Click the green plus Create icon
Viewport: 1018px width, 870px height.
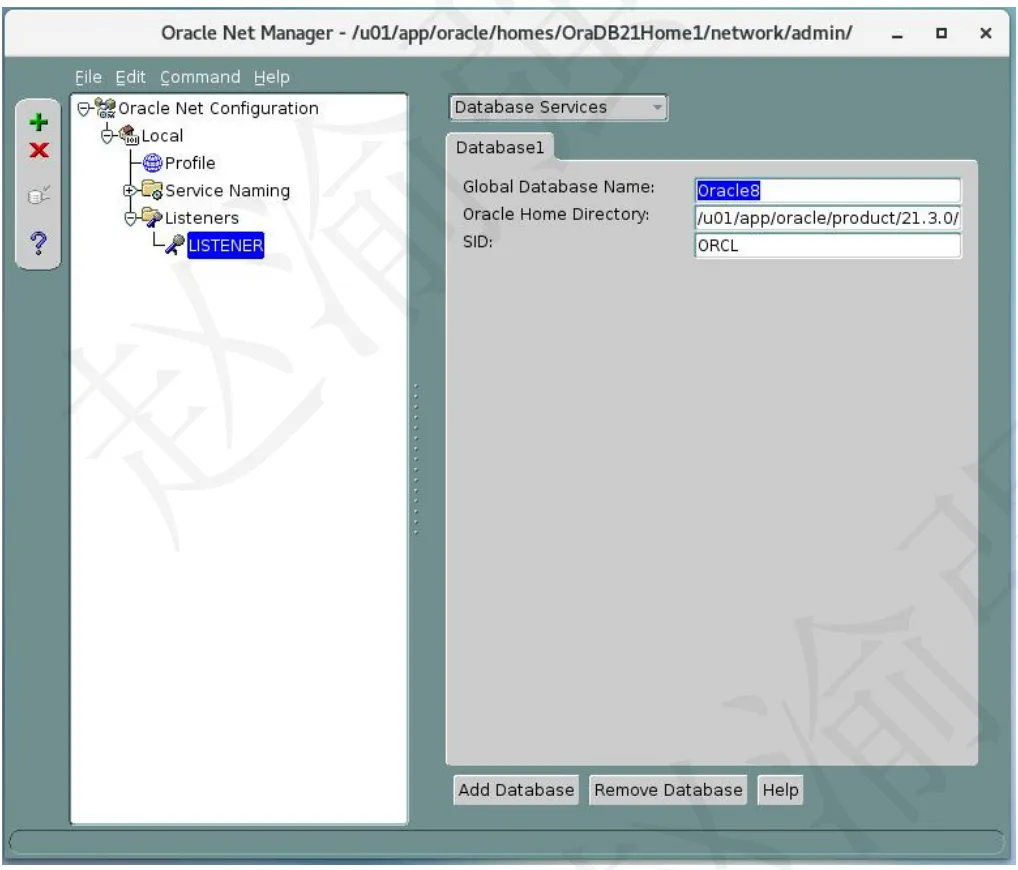coord(38,122)
